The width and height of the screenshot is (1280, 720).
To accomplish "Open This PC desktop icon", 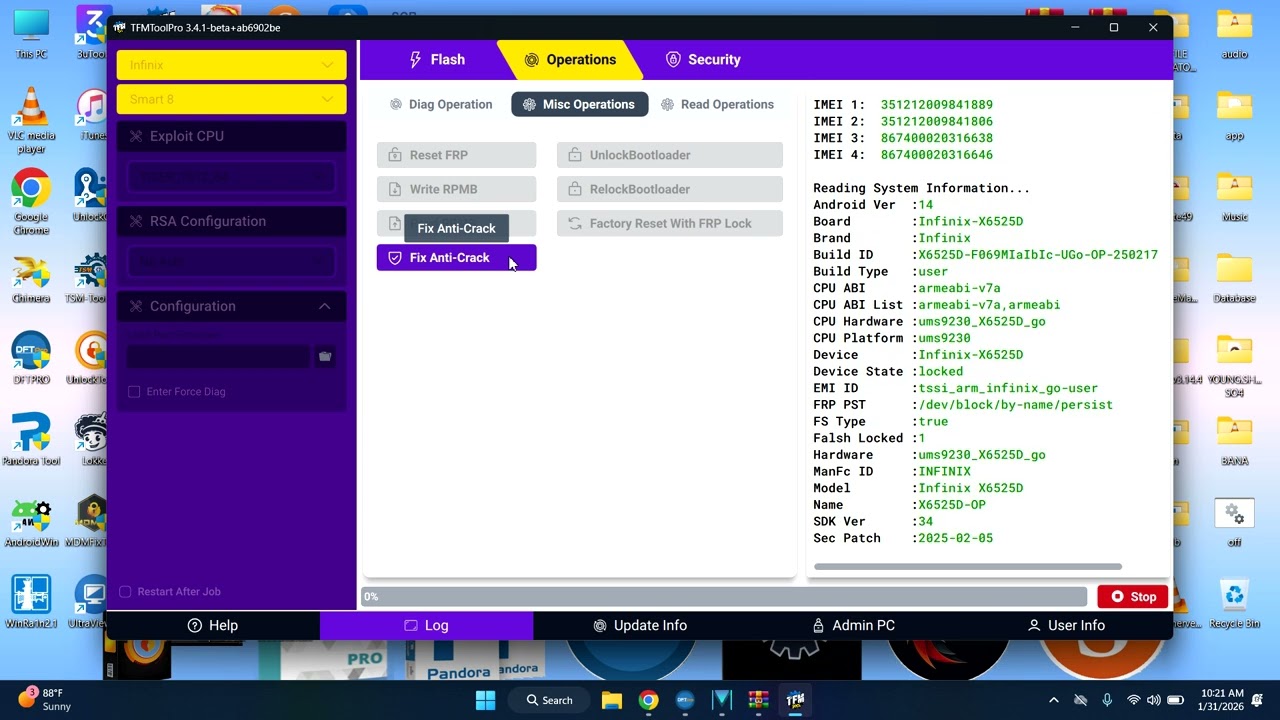I will point(31,33).
